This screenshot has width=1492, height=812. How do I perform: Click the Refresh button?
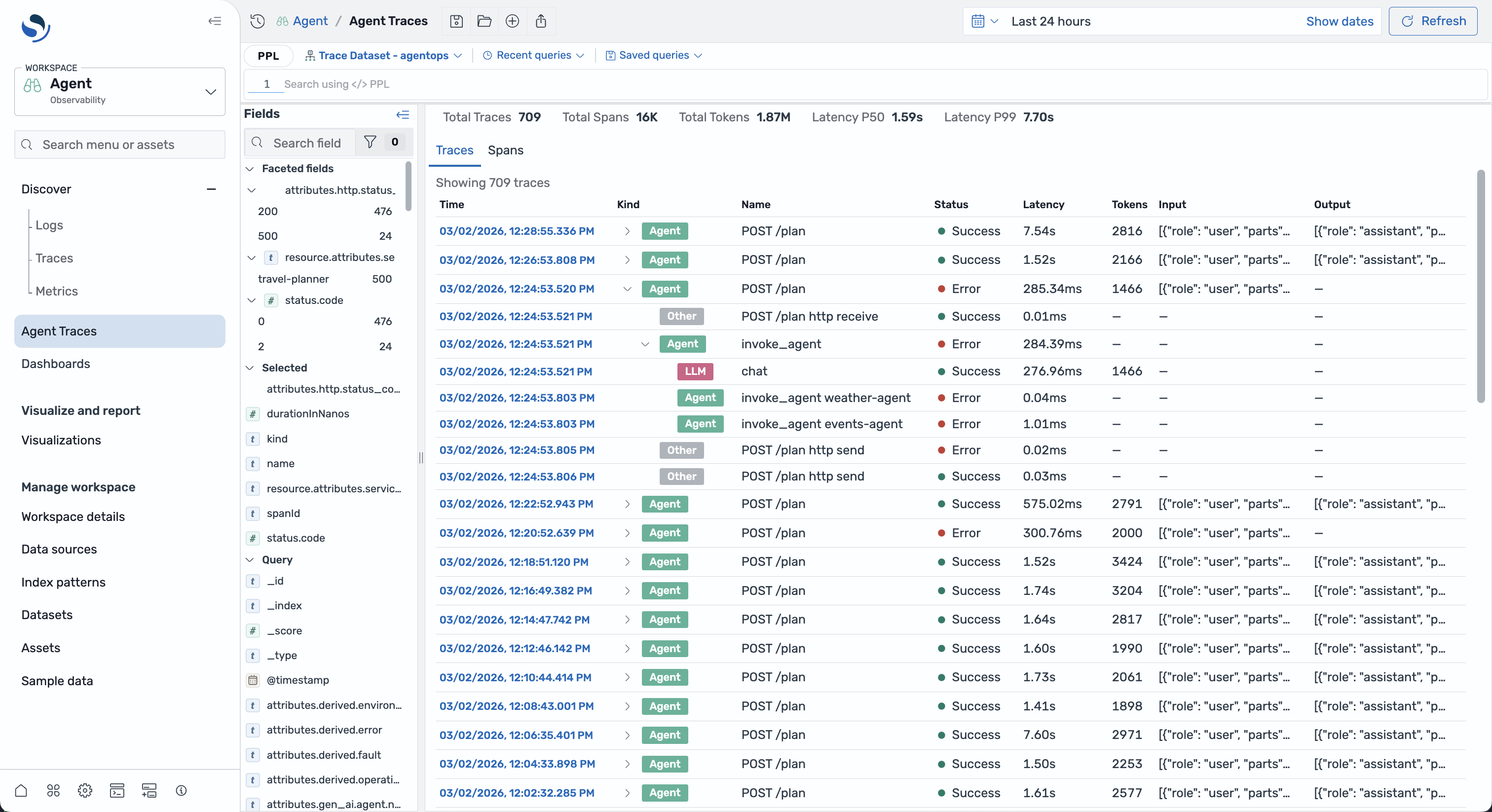(x=1432, y=21)
